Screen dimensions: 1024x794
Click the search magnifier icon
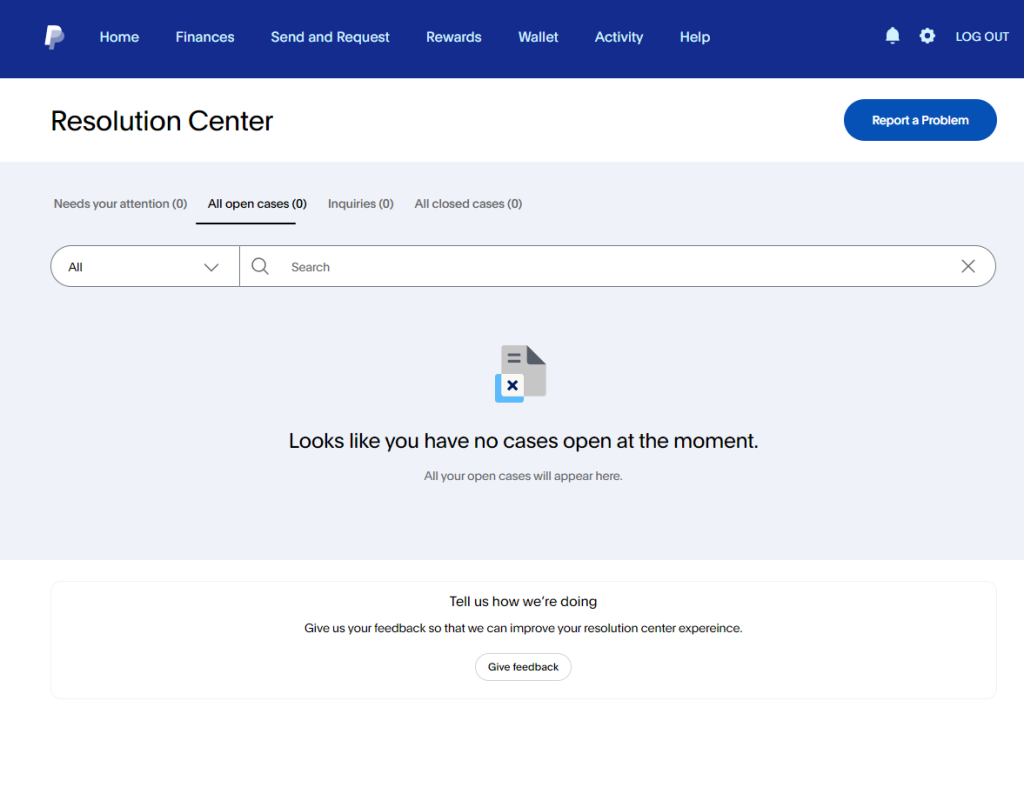[x=260, y=266]
